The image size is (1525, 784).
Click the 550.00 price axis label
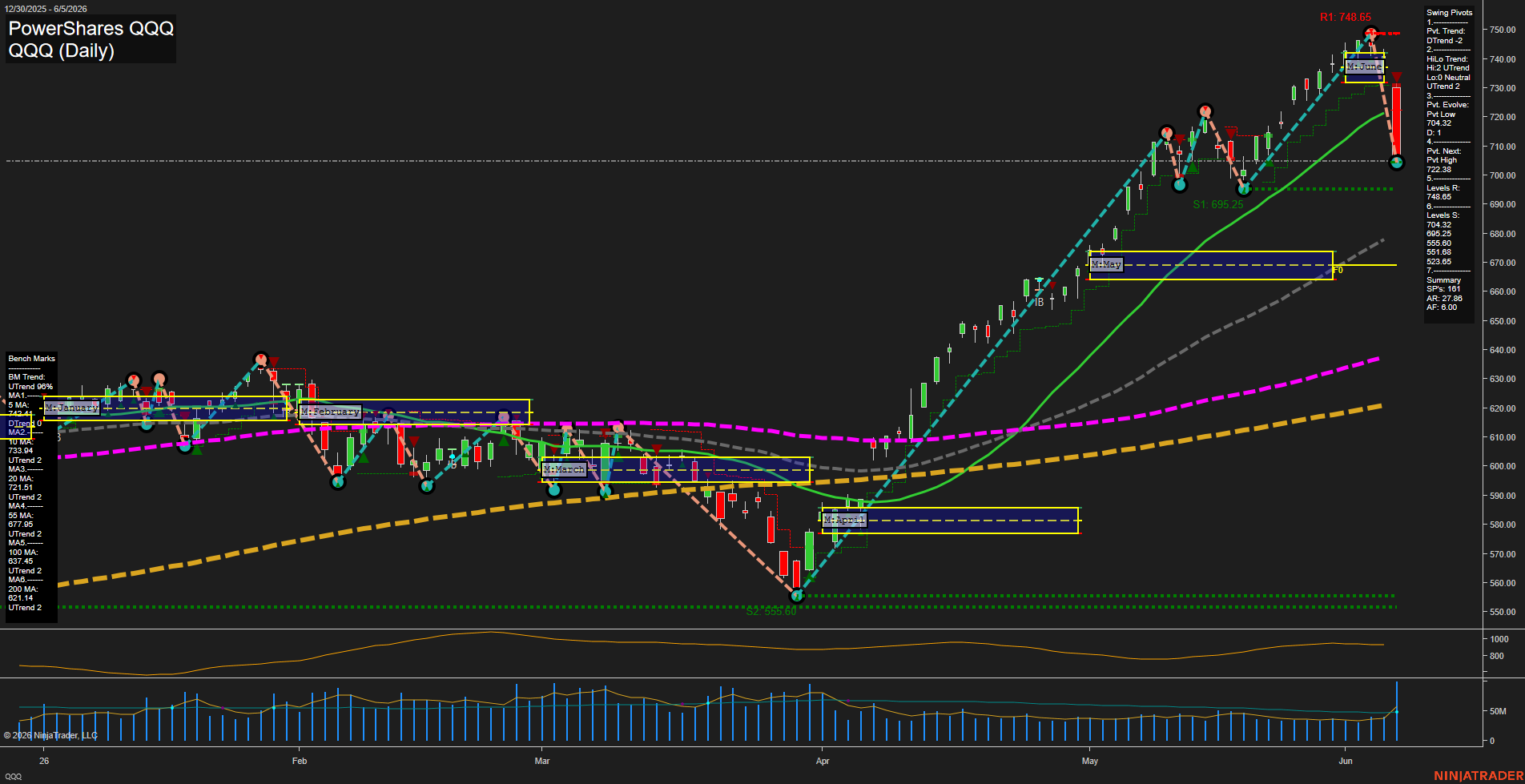1503,612
